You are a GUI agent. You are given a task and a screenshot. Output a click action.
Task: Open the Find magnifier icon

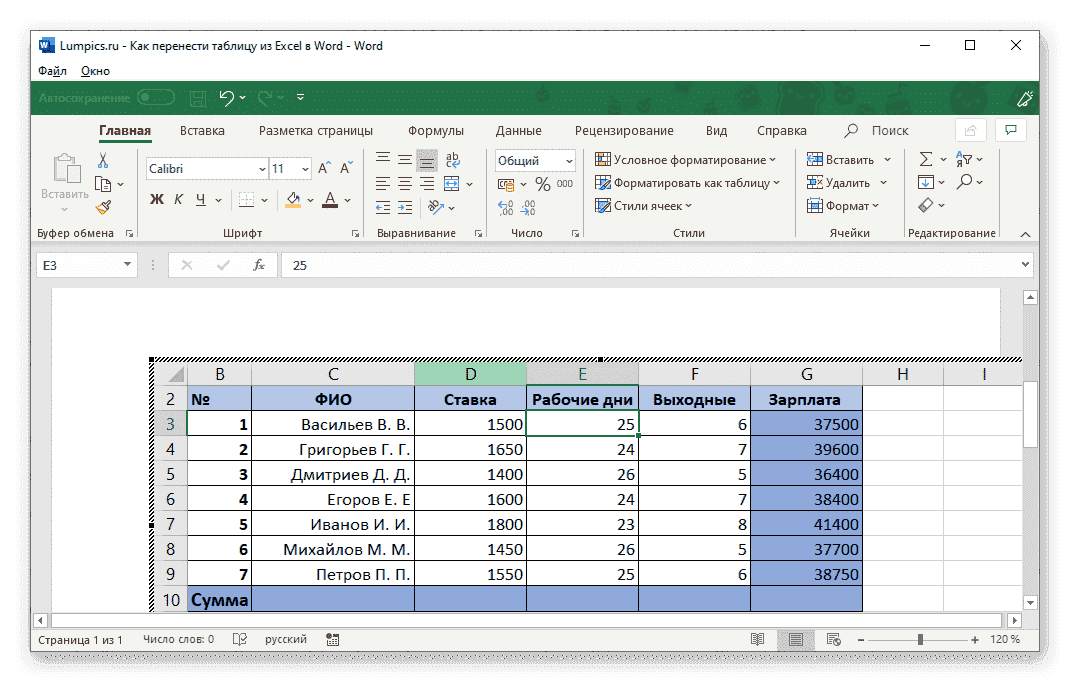pos(963,180)
